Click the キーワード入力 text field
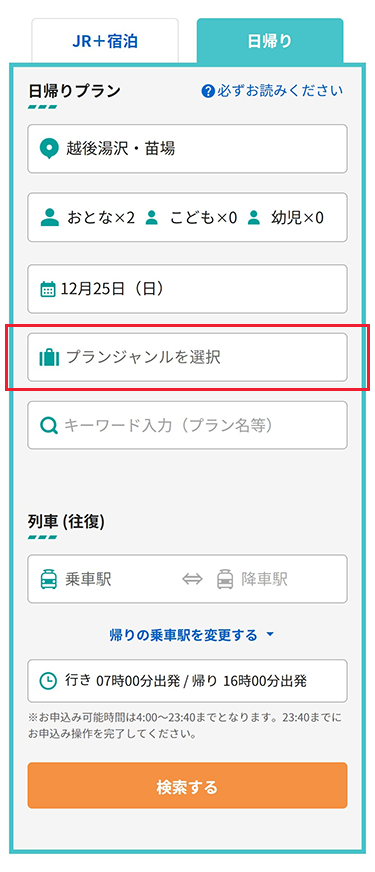375x872 pixels. click(x=188, y=425)
